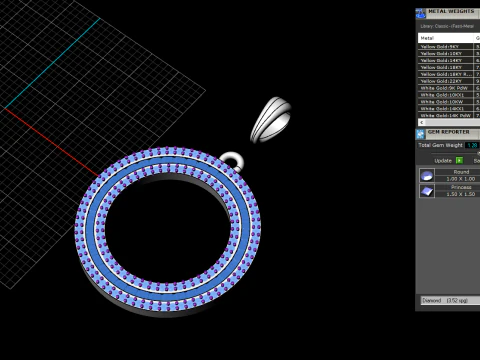This screenshot has width=480, height=360.
Task: Select the Princess gem shape icon
Action: click(427, 191)
